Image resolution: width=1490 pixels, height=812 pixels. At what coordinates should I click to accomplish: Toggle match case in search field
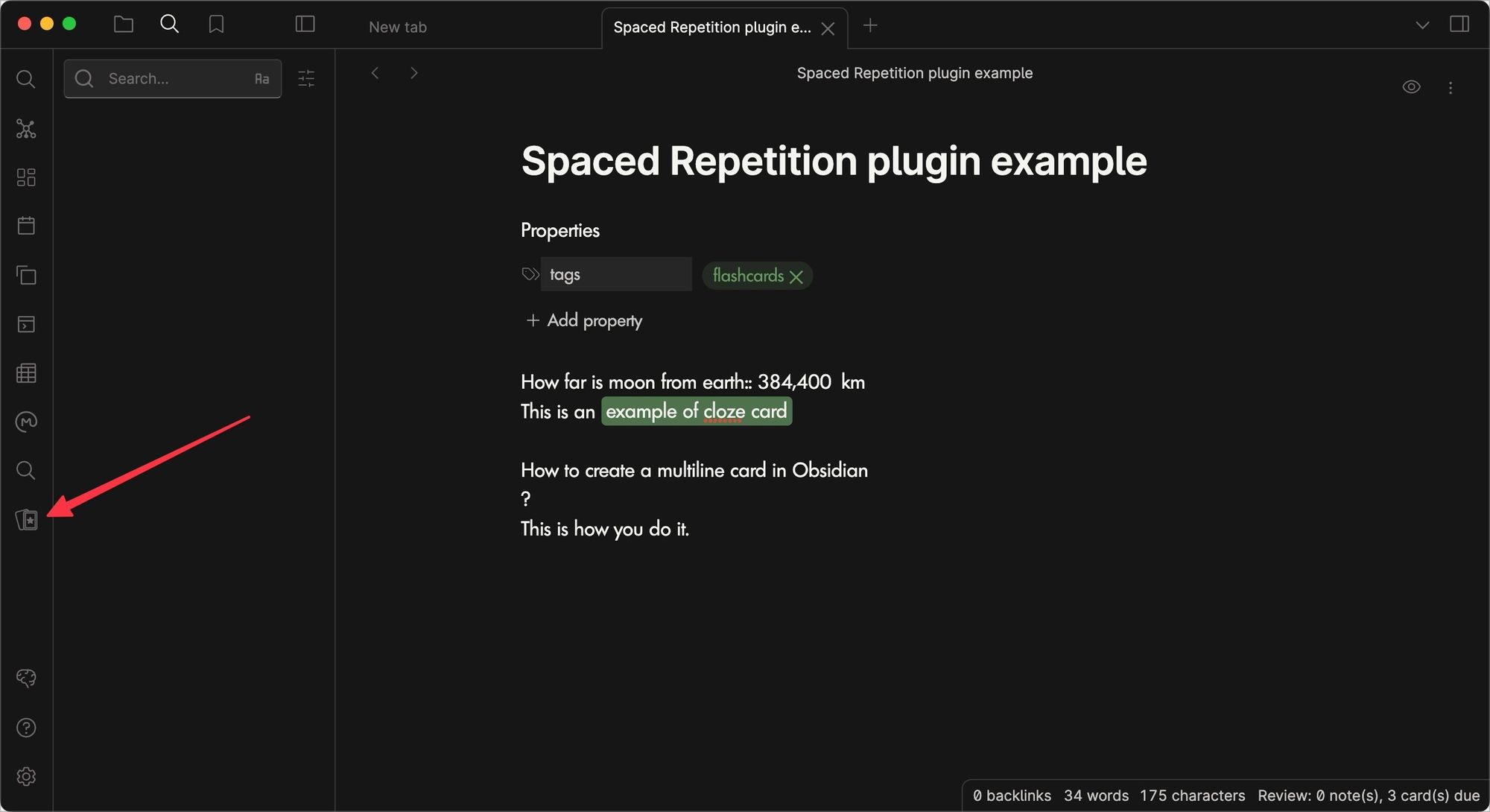(x=261, y=79)
